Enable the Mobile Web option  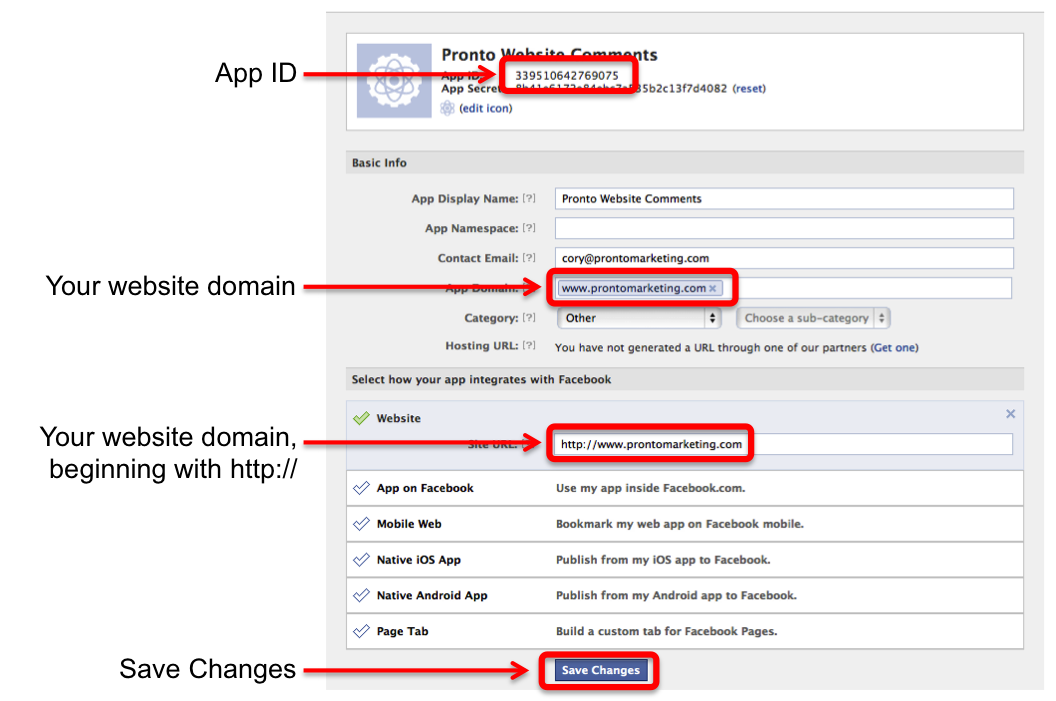[362, 523]
